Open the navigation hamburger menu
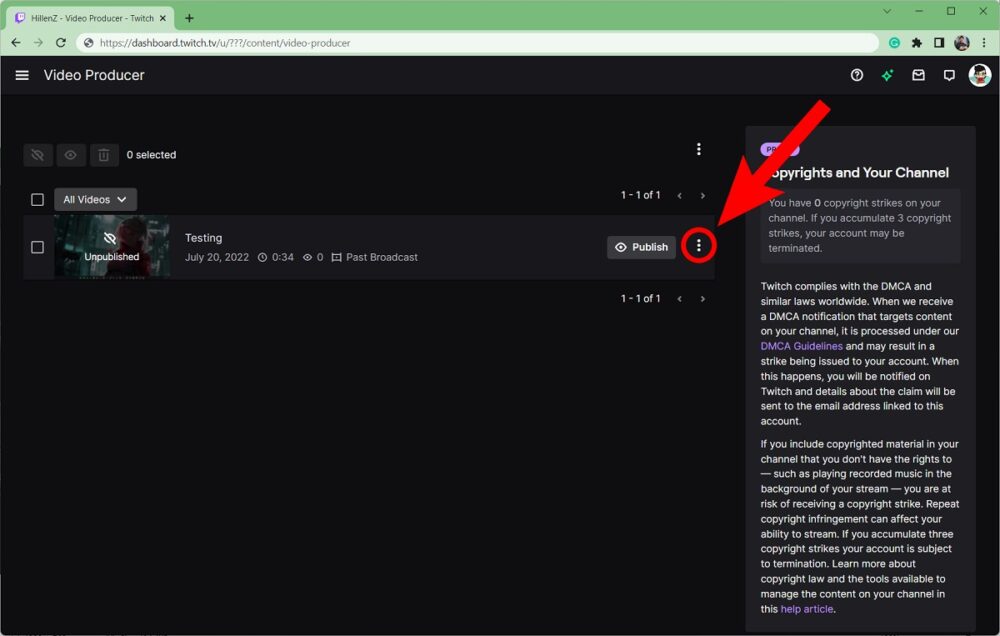Image resolution: width=1000 pixels, height=636 pixels. (x=21, y=75)
